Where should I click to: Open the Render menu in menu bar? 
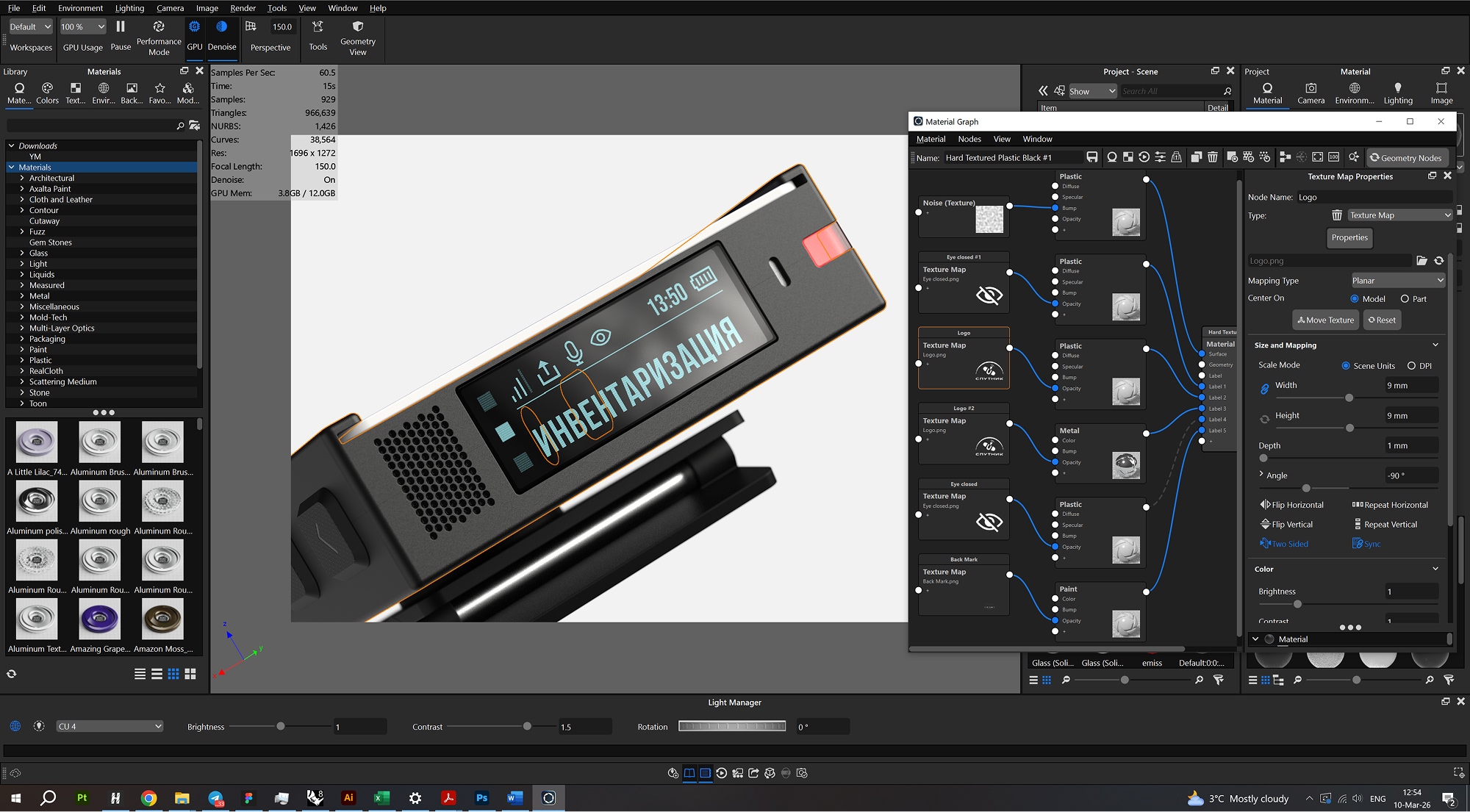243,8
